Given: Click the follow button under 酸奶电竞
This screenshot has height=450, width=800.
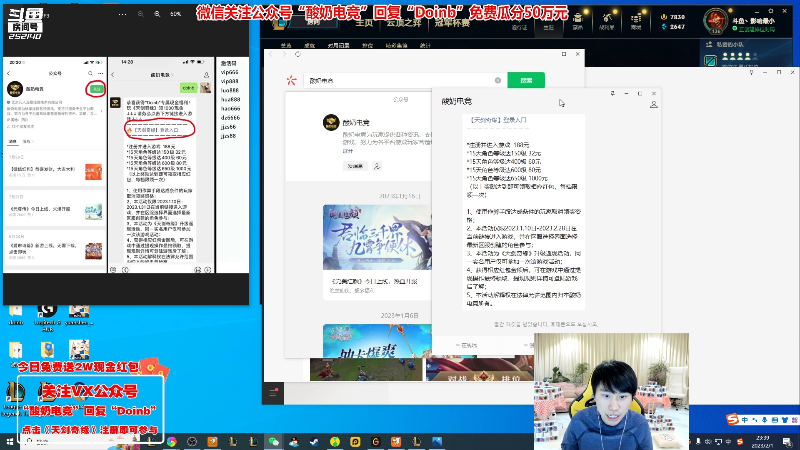Looking at the screenshot, I should tap(355, 166).
